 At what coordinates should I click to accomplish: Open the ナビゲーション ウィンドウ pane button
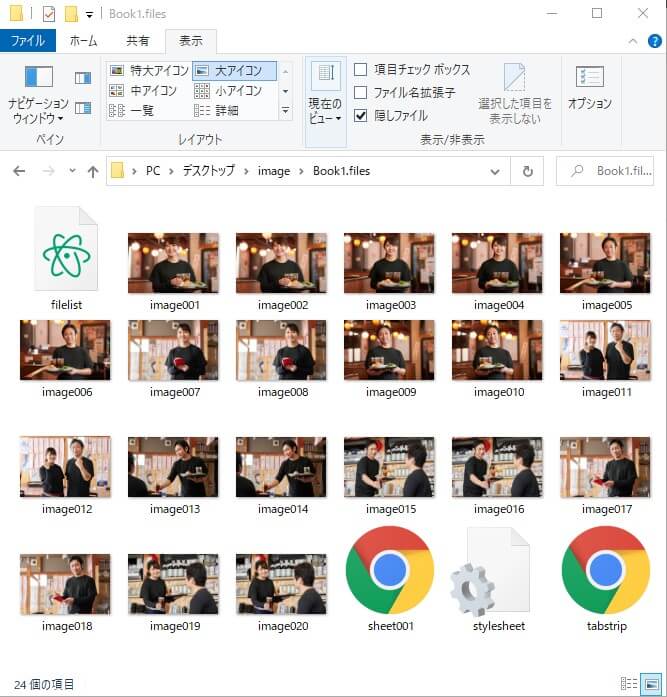pyautogui.click(x=38, y=95)
